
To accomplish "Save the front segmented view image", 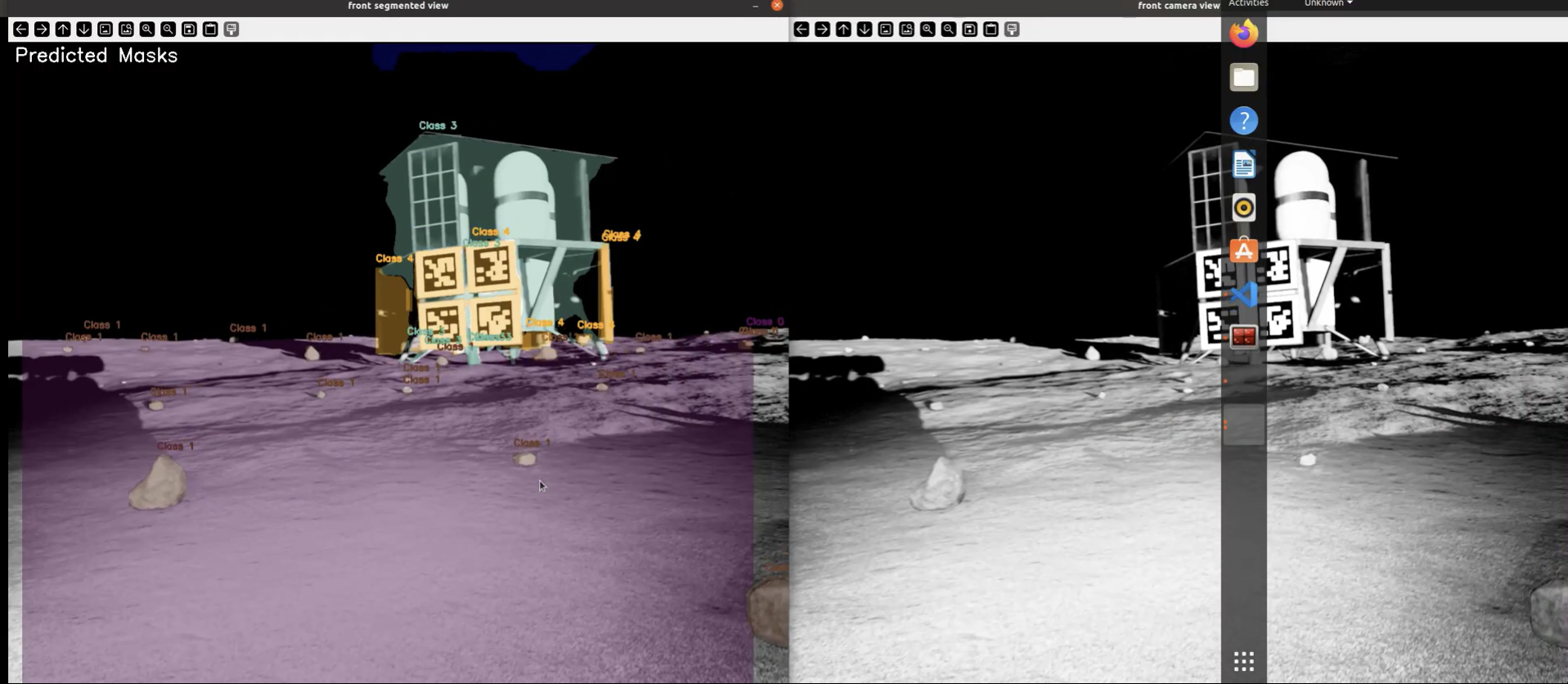I will click(189, 29).
